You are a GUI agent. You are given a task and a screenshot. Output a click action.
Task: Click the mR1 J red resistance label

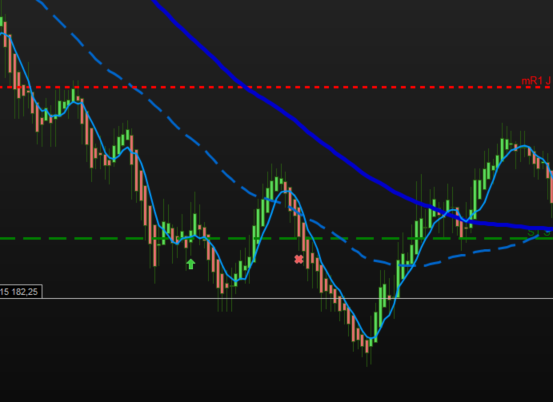(x=536, y=81)
